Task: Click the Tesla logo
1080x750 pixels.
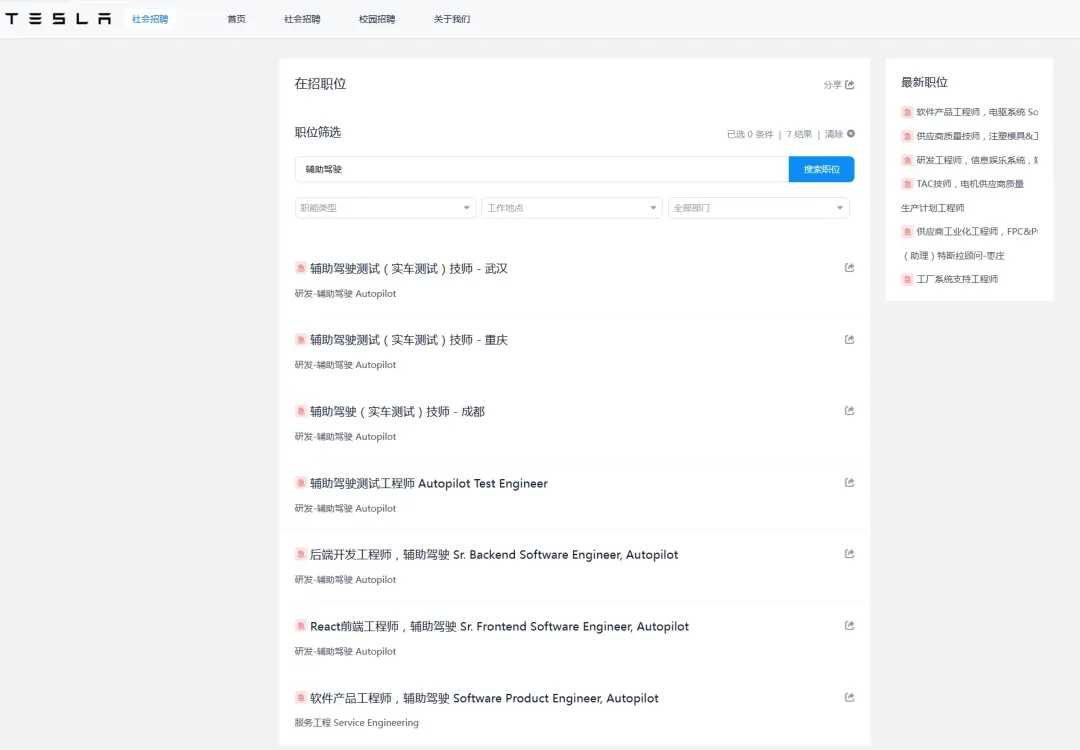Action: [59, 19]
